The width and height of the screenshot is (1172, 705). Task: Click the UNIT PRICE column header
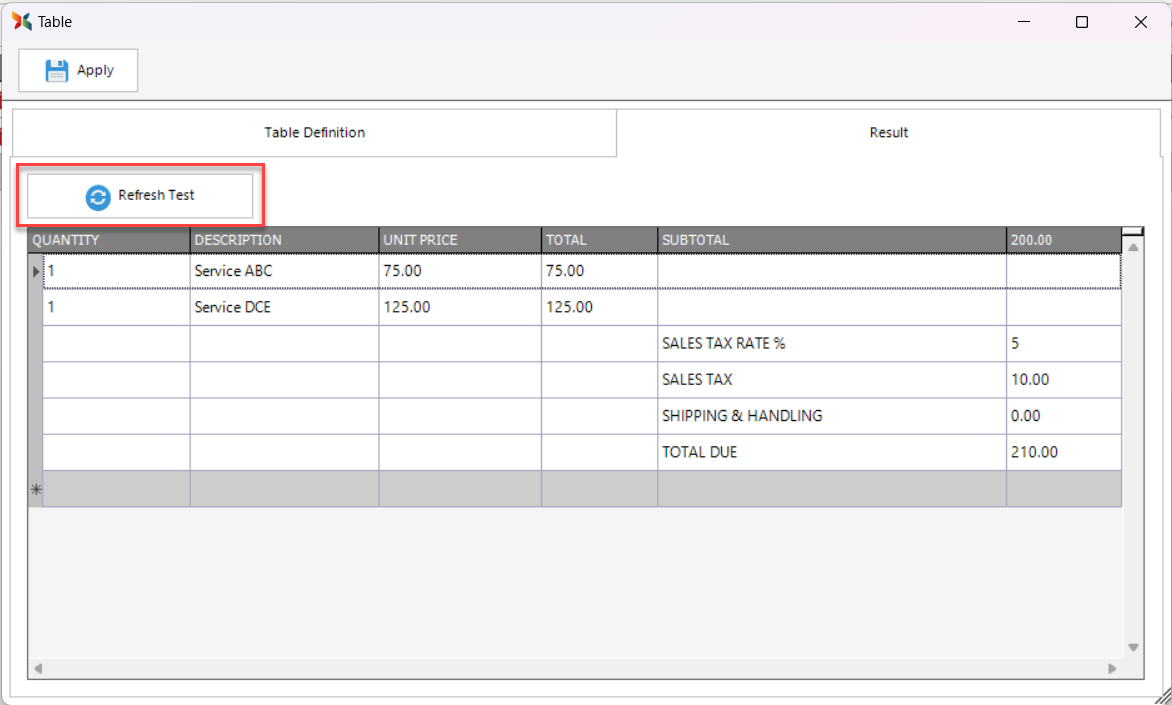[x=460, y=240]
